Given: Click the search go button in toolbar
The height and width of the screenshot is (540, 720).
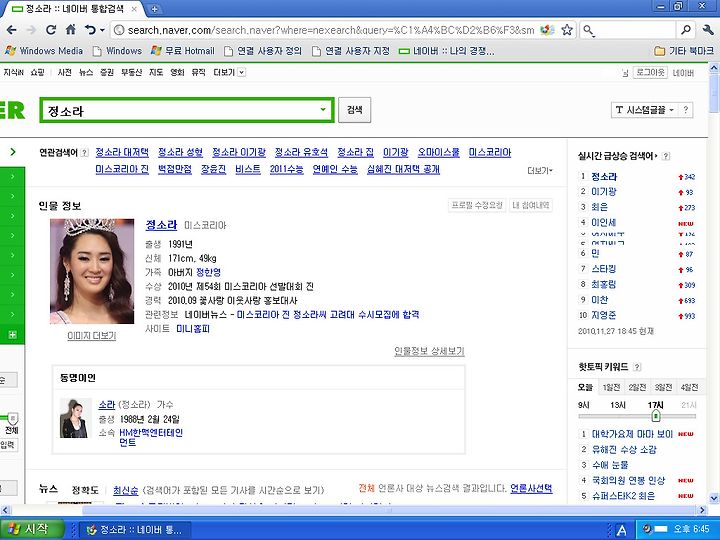Looking at the screenshot, I should (x=686, y=30).
